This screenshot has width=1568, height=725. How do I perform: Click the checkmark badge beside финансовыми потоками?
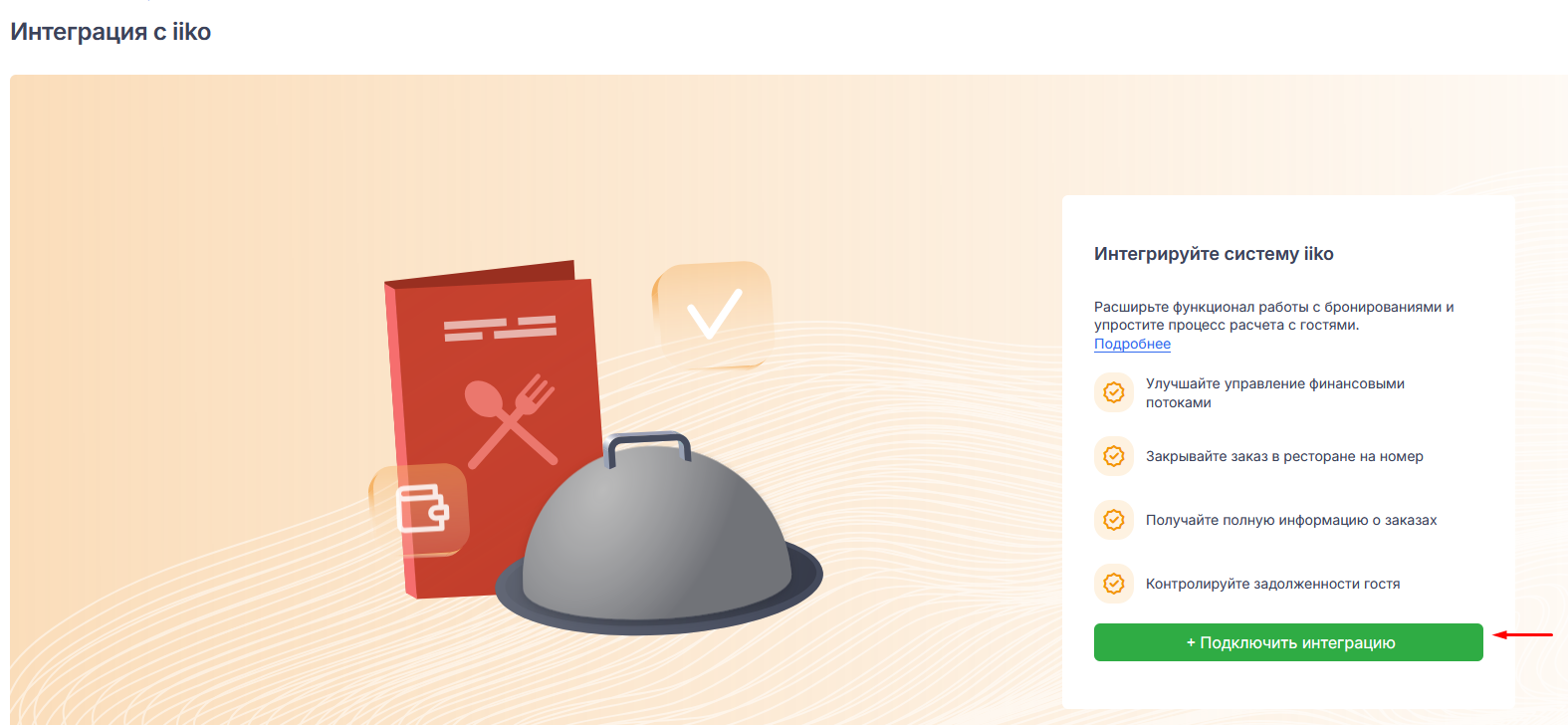1114,392
